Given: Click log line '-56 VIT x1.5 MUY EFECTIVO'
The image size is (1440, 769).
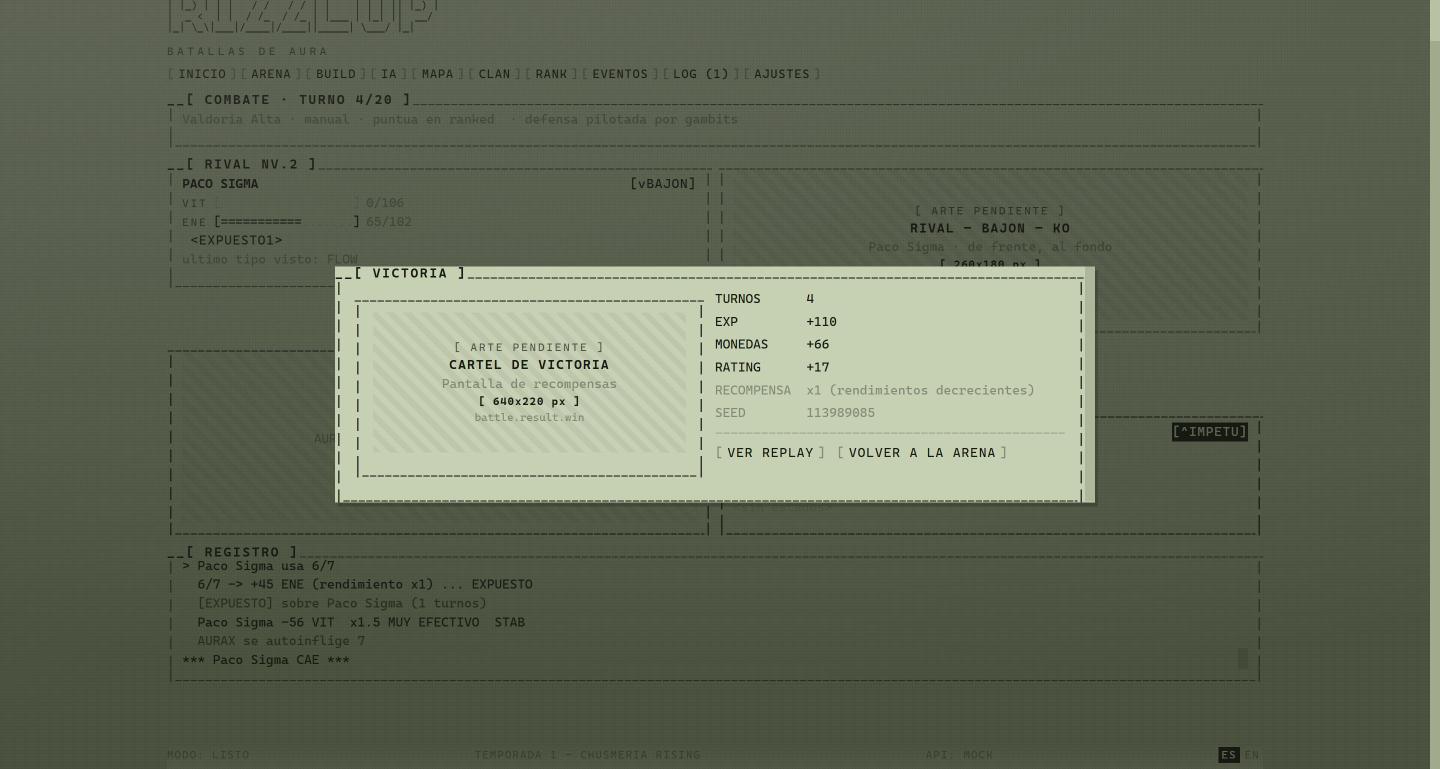Looking at the screenshot, I should point(361,622).
